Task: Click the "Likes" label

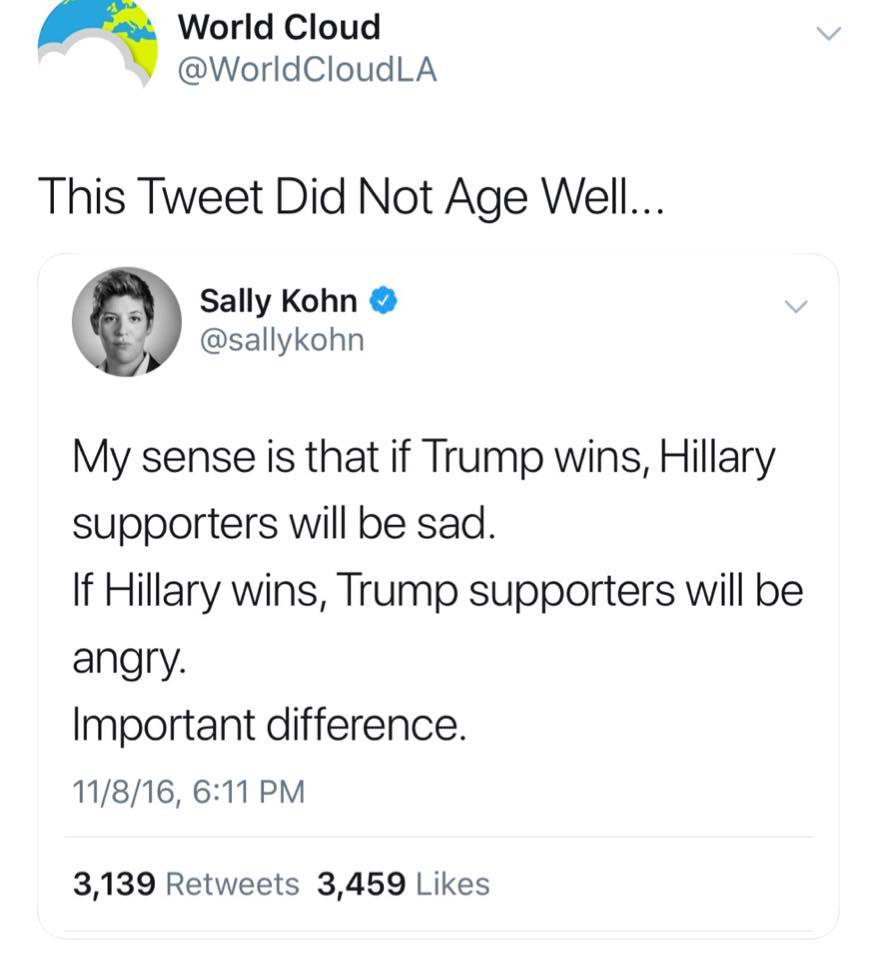Action: point(452,884)
